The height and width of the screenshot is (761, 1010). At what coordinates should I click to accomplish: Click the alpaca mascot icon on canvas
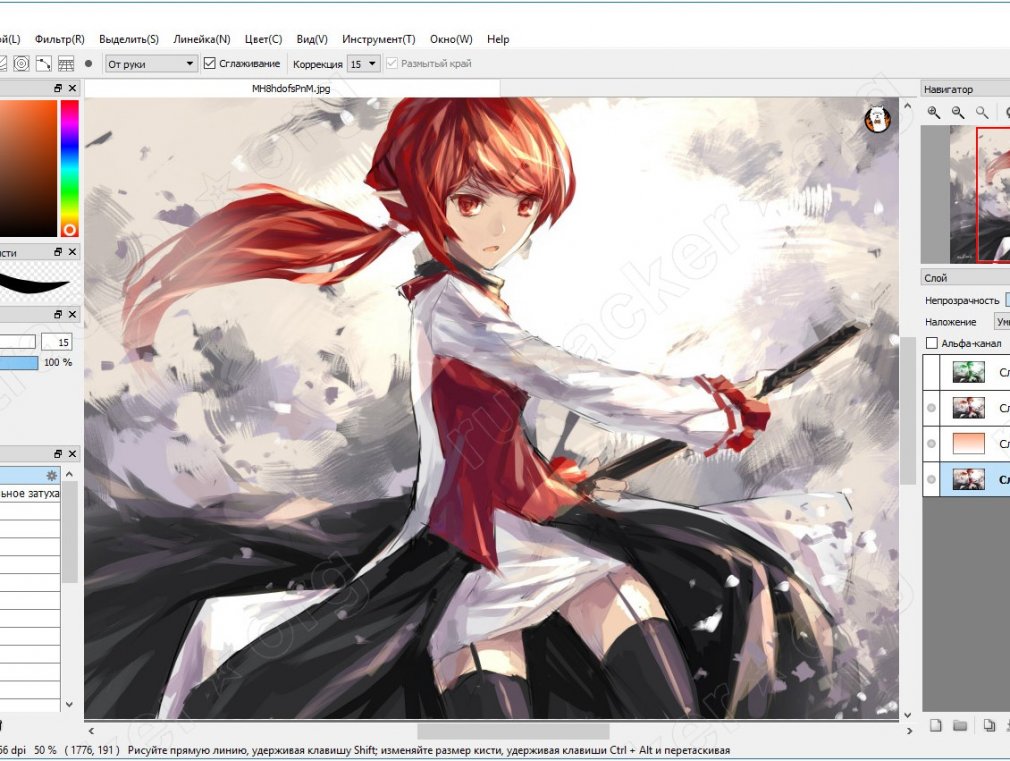(x=877, y=119)
